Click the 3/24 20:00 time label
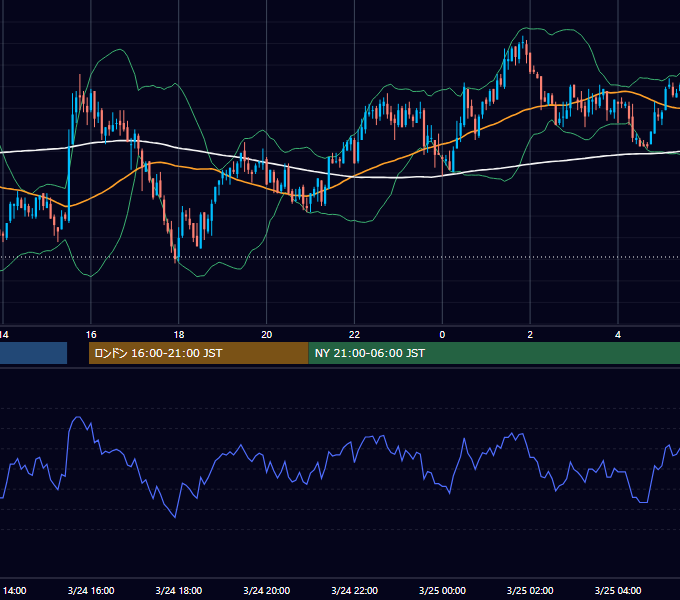Viewport: 680px width, 600px height. (x=267, y=590)
